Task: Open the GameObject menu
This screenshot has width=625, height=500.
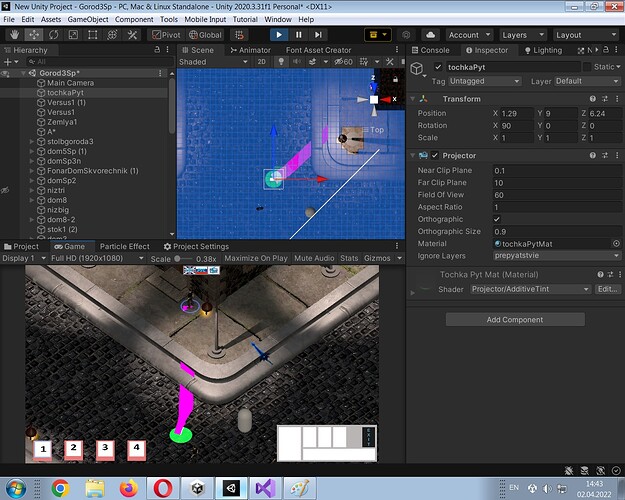Action: coord(88,19)
